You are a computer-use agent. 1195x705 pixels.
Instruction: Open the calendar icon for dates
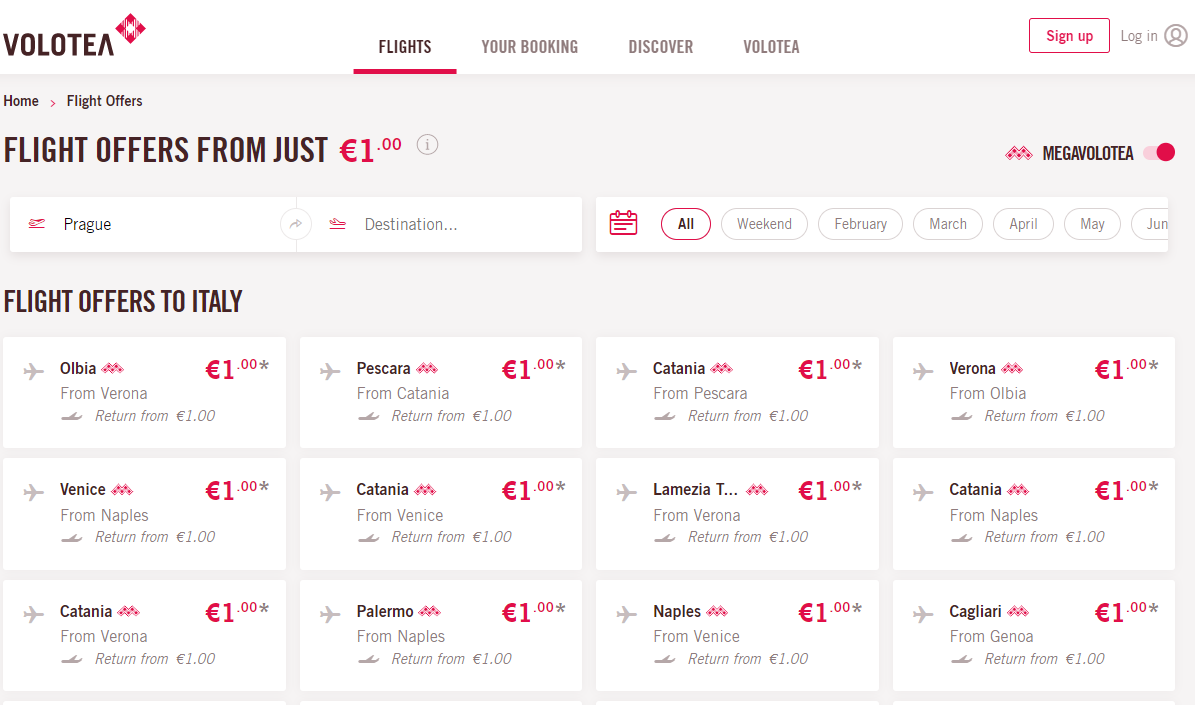[623, 223]
